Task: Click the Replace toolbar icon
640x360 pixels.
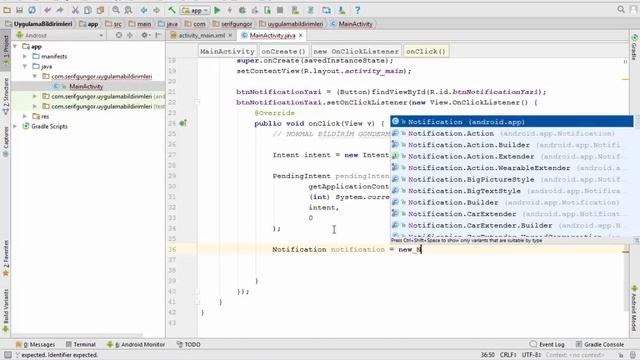Action: 129,10
